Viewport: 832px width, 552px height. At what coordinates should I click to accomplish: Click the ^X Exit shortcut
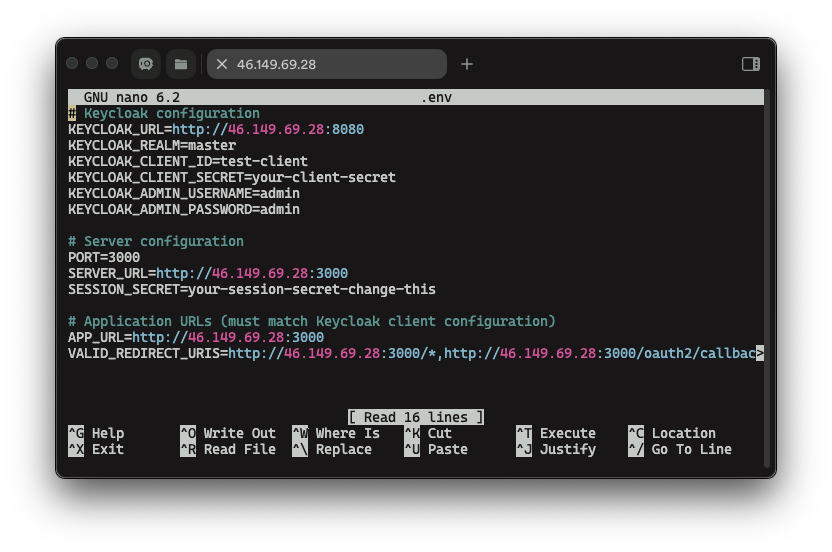click(x=96, y=449)
